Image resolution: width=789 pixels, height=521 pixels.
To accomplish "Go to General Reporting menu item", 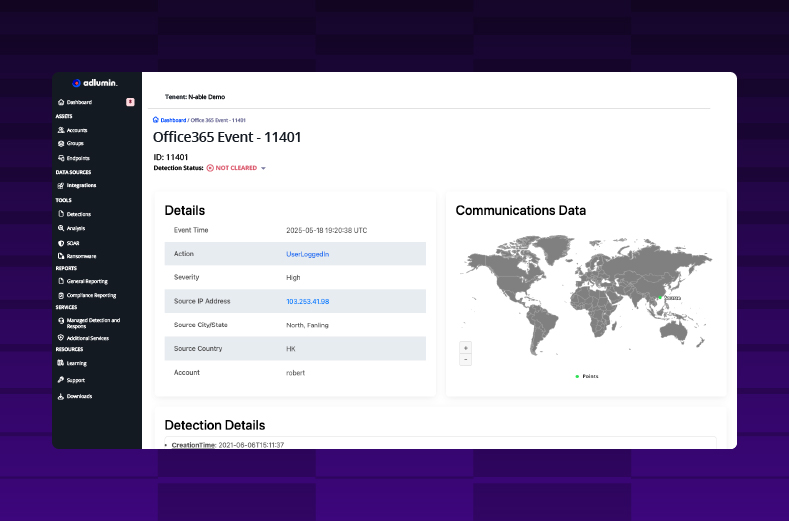I will pyautogui.click(x=86, y=281).
